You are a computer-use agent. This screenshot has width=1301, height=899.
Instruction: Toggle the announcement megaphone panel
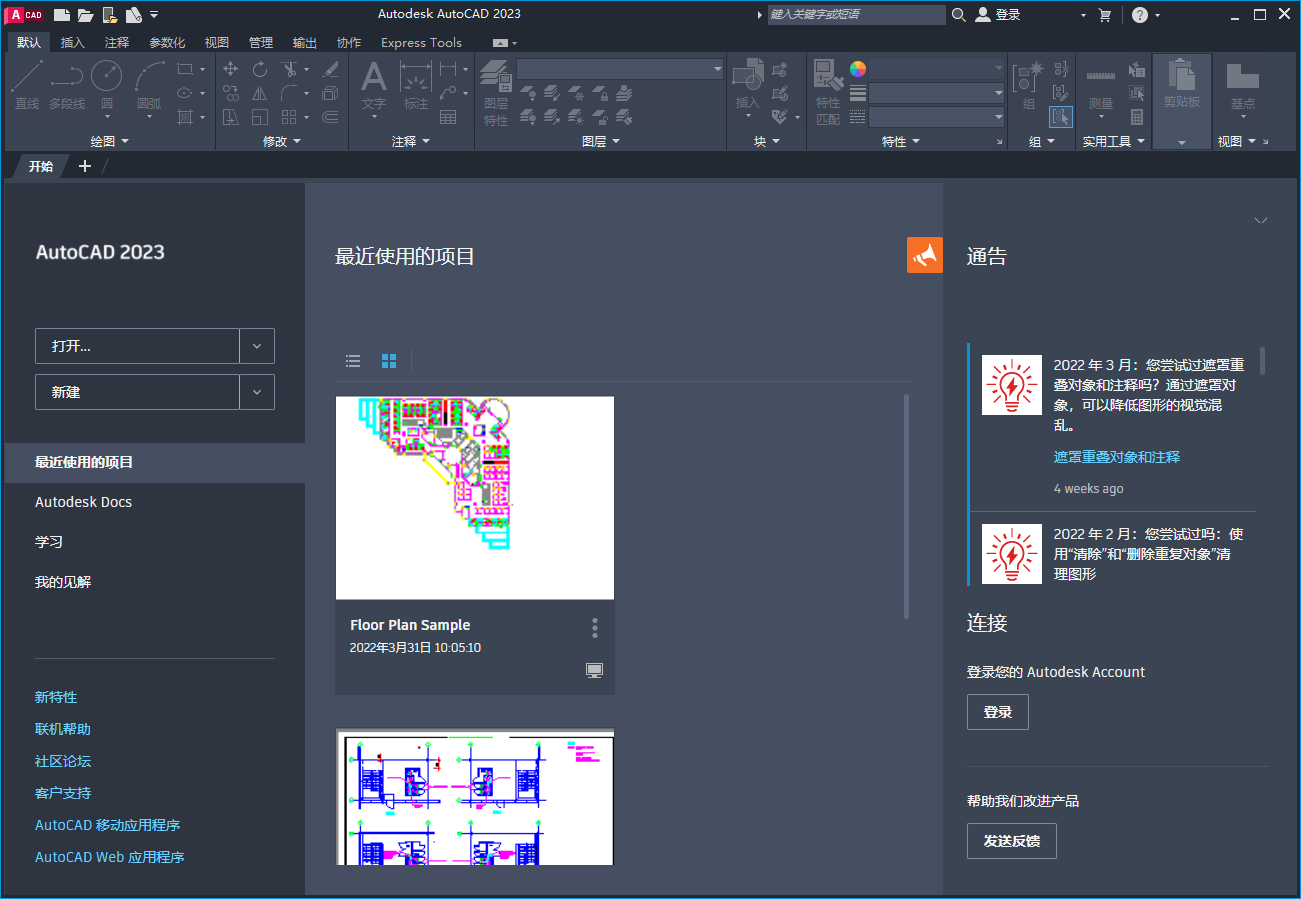click(925, 255)
